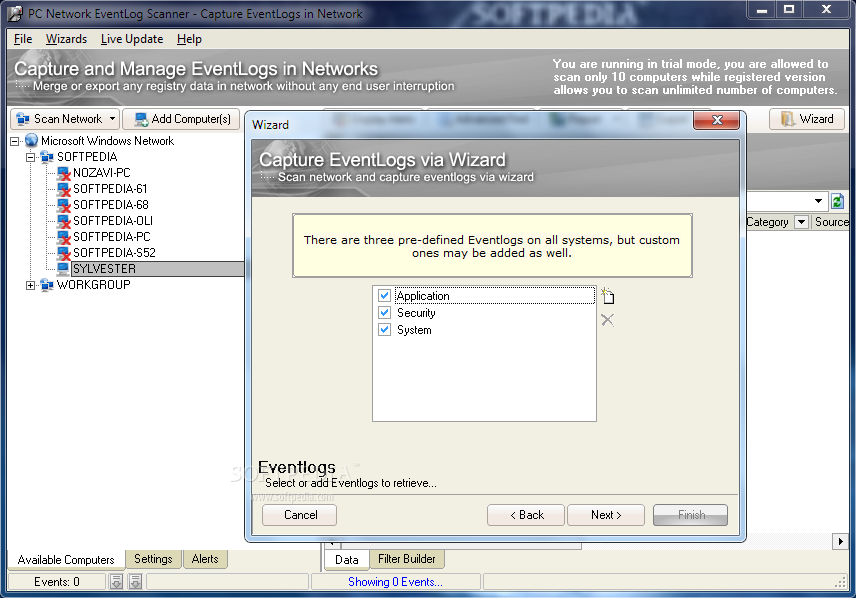856x598 pixels.
Task: Select the Data tab
Action: 347,560
